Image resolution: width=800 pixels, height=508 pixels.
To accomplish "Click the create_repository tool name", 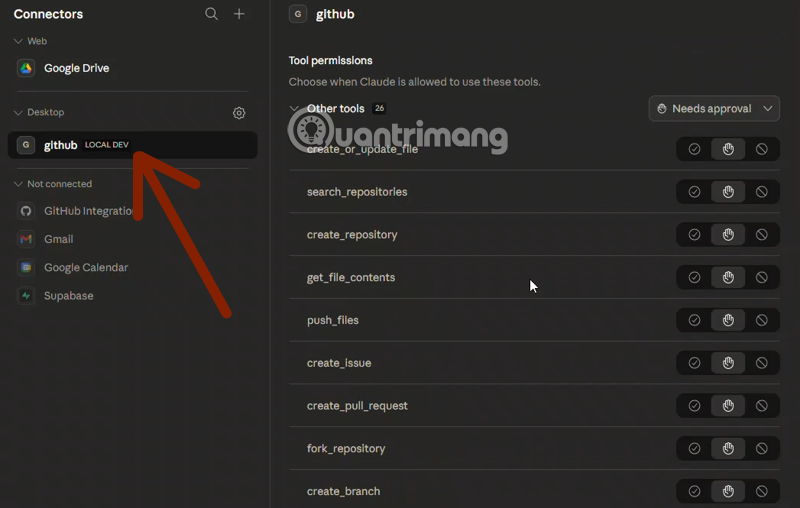I will click(352, 235).
